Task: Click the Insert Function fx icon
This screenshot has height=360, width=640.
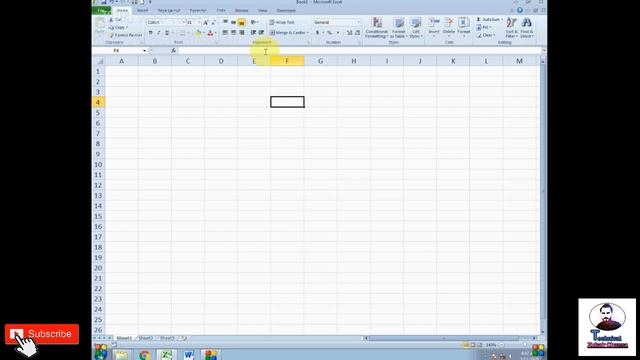Action: [x=173, y=51]
